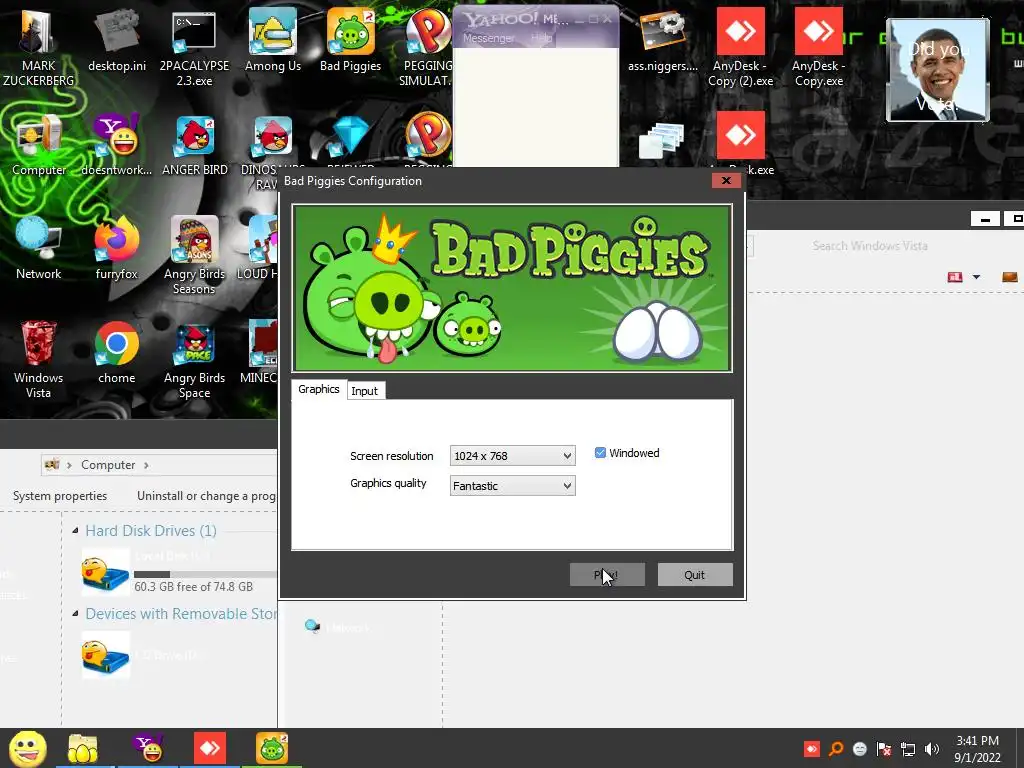Open the smiley Start button
Screen dimensions: 1024x768
(27, 748)
